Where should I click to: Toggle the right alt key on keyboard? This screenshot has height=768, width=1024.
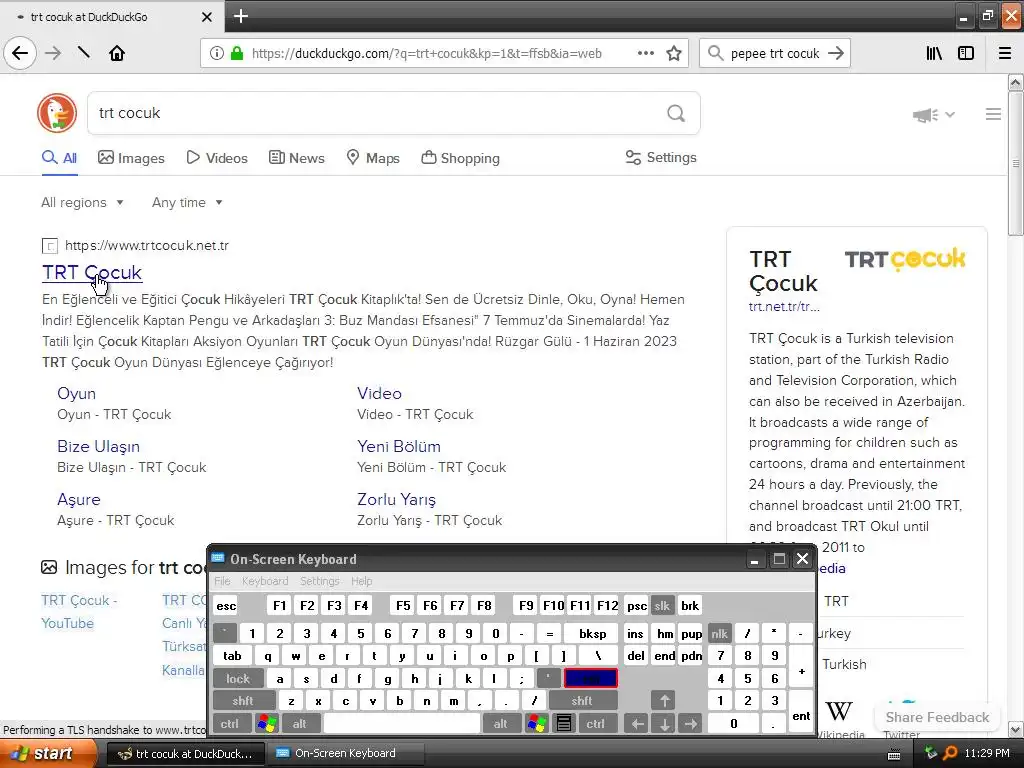pos(500,724)
